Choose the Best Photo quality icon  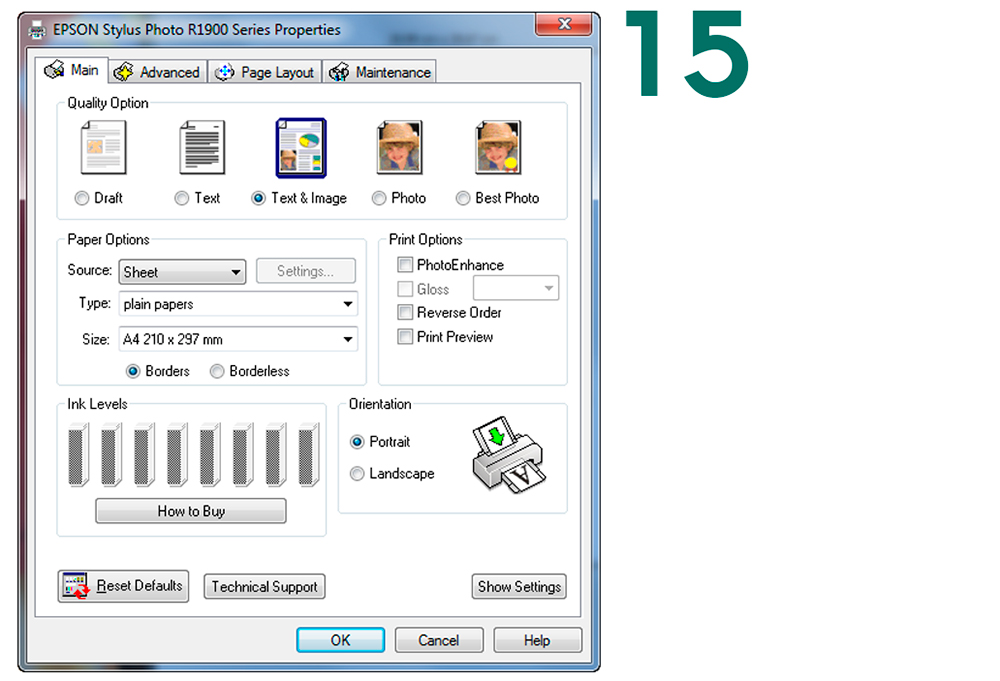tap(498, 148)
